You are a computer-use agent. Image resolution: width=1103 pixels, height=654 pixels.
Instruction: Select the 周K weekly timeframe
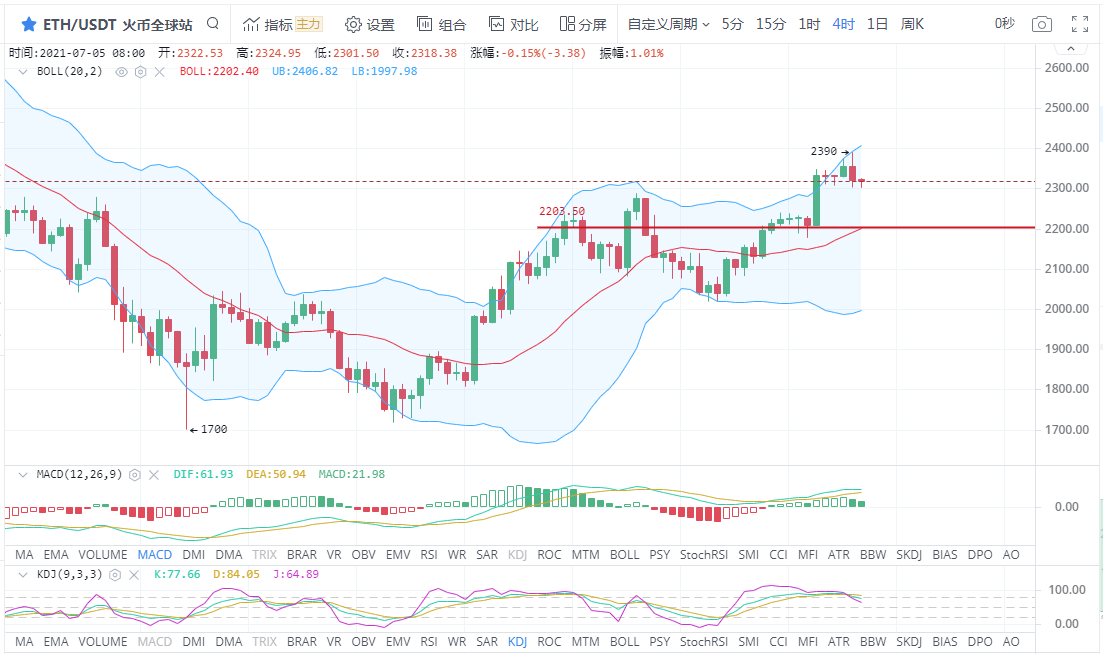pyautogui.click(x=912, y=25)
